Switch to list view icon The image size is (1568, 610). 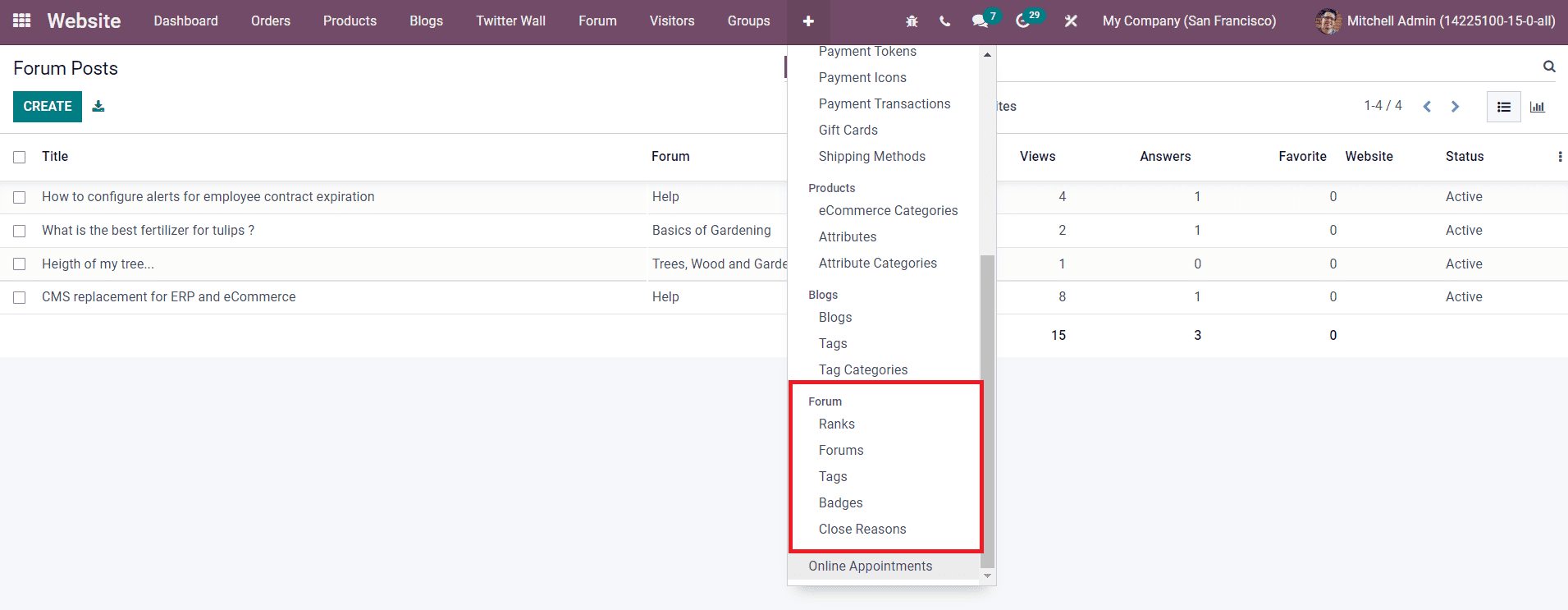pyautogui.click(x=1504, y=107)
